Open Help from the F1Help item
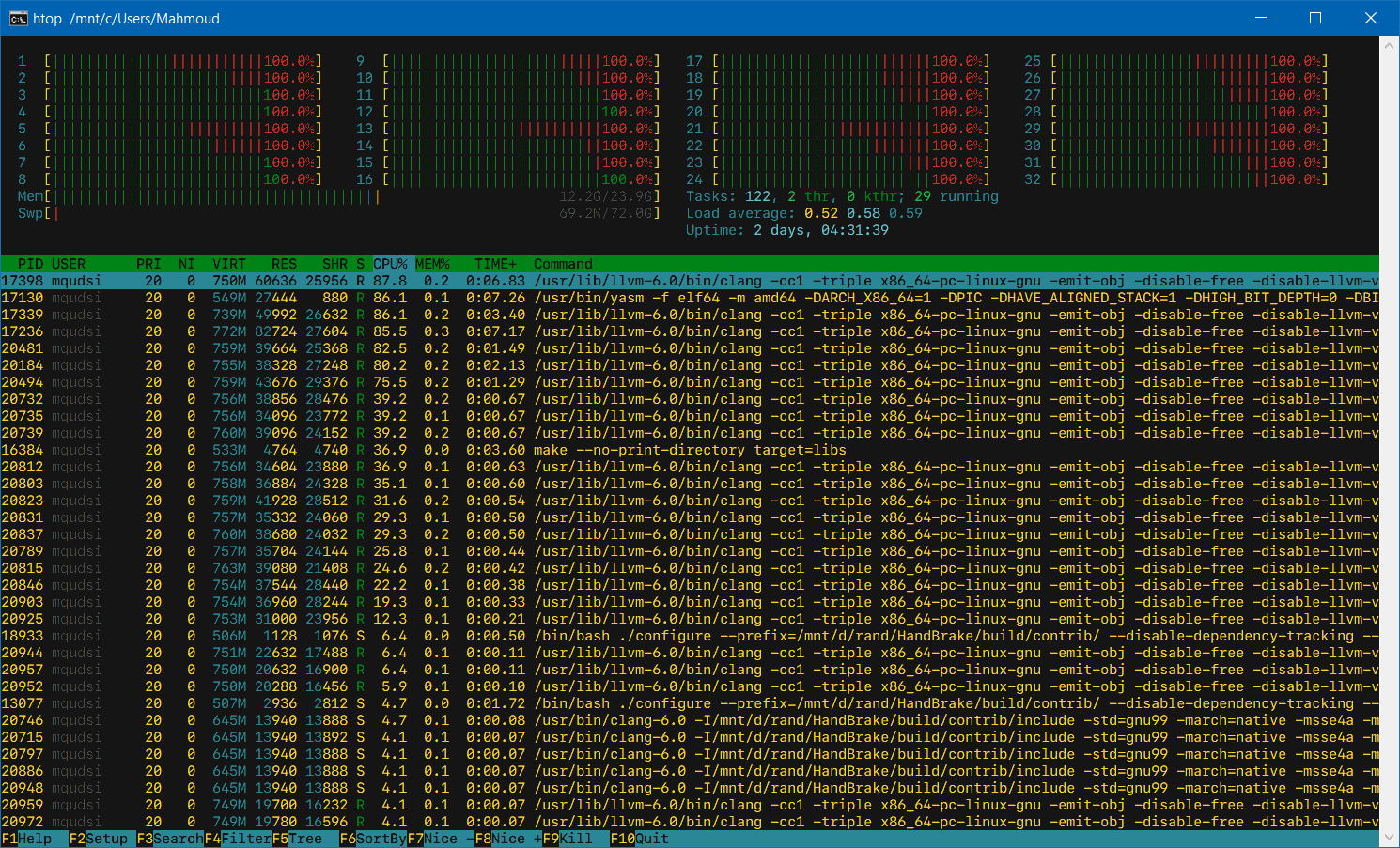 [x=28, y=839]
